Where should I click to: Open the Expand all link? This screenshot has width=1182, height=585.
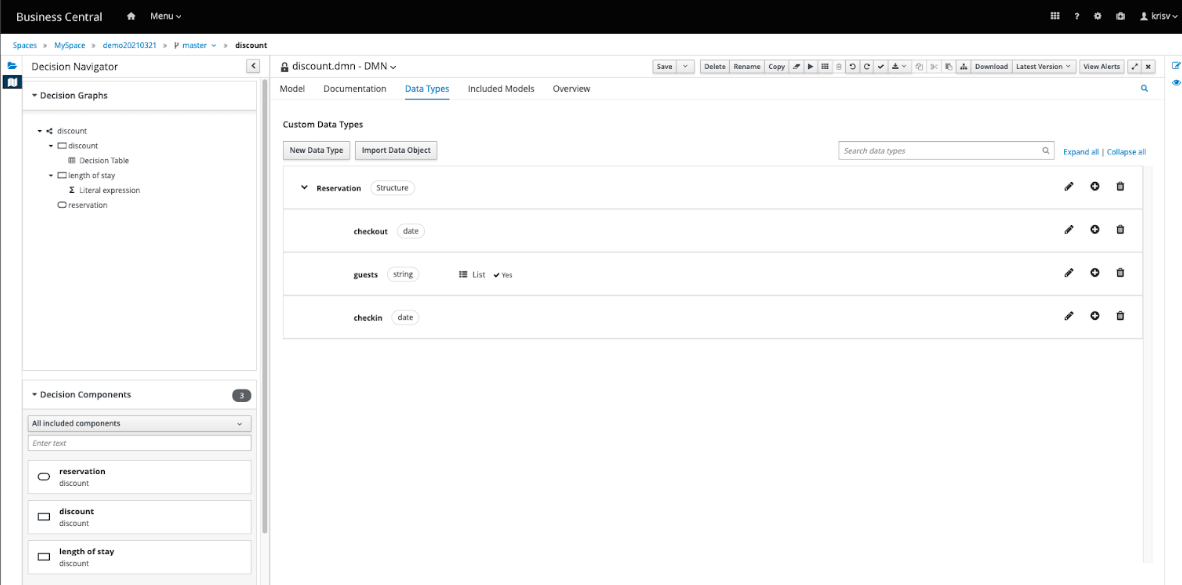click(x=1080, y=151)
